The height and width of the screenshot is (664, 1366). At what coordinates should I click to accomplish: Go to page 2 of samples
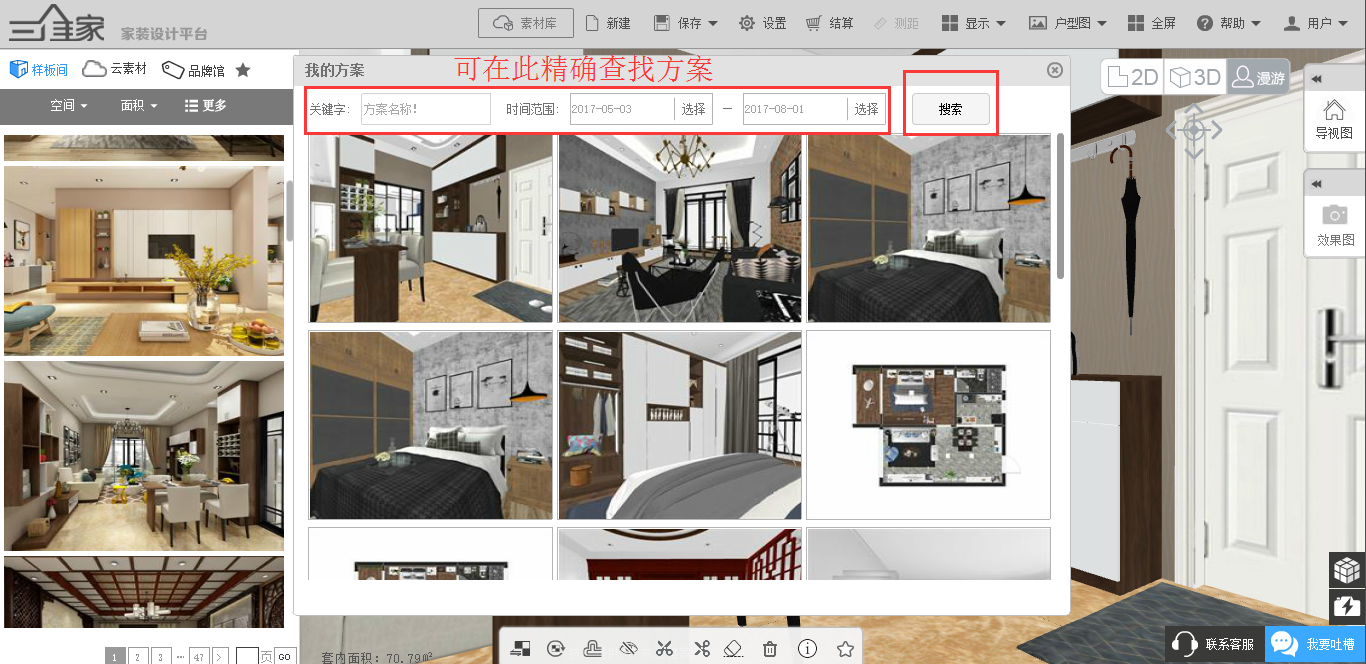139,656
